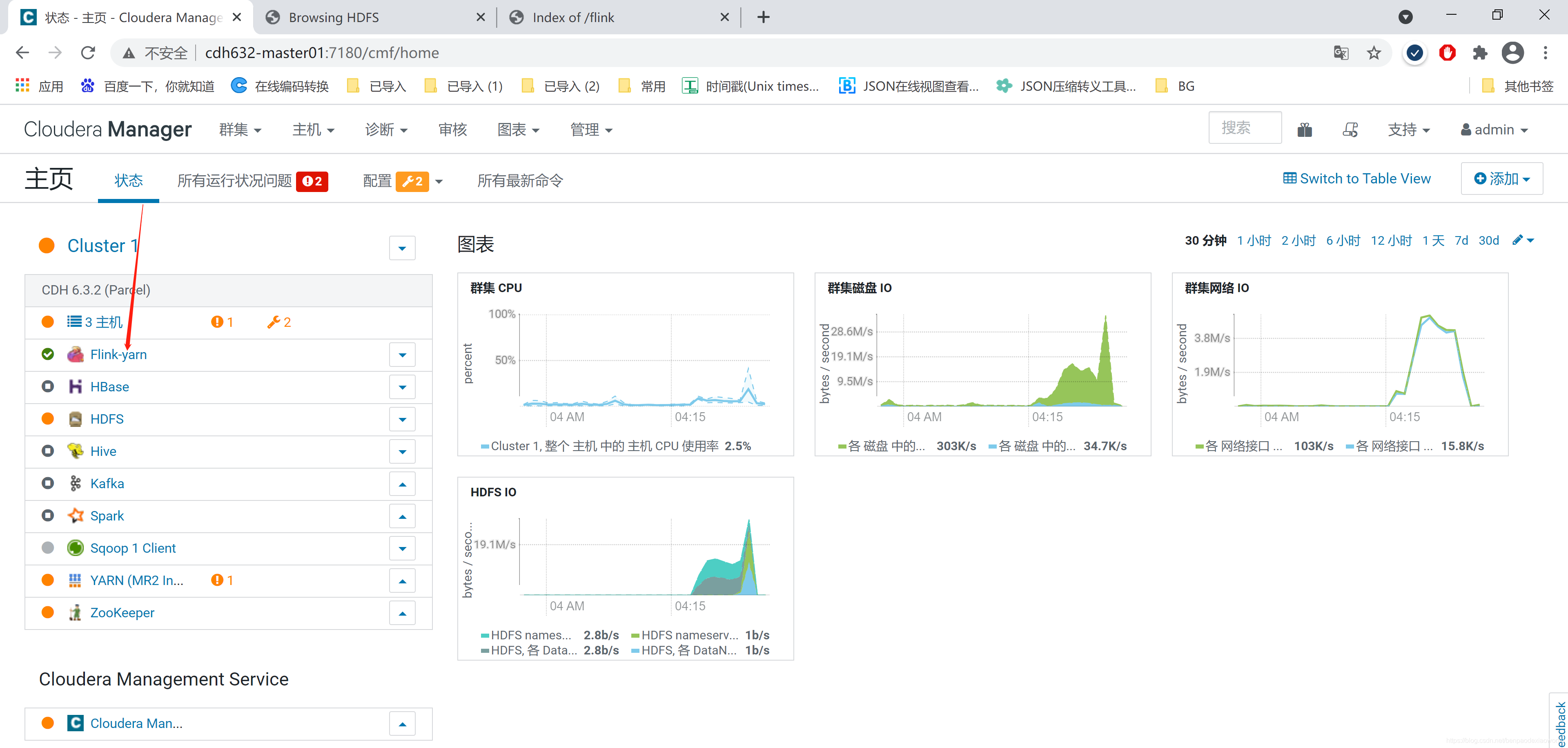Viewport: 1568px width, 748px height.
Task: Click the Hive bee icon
Action: [76, 451]
